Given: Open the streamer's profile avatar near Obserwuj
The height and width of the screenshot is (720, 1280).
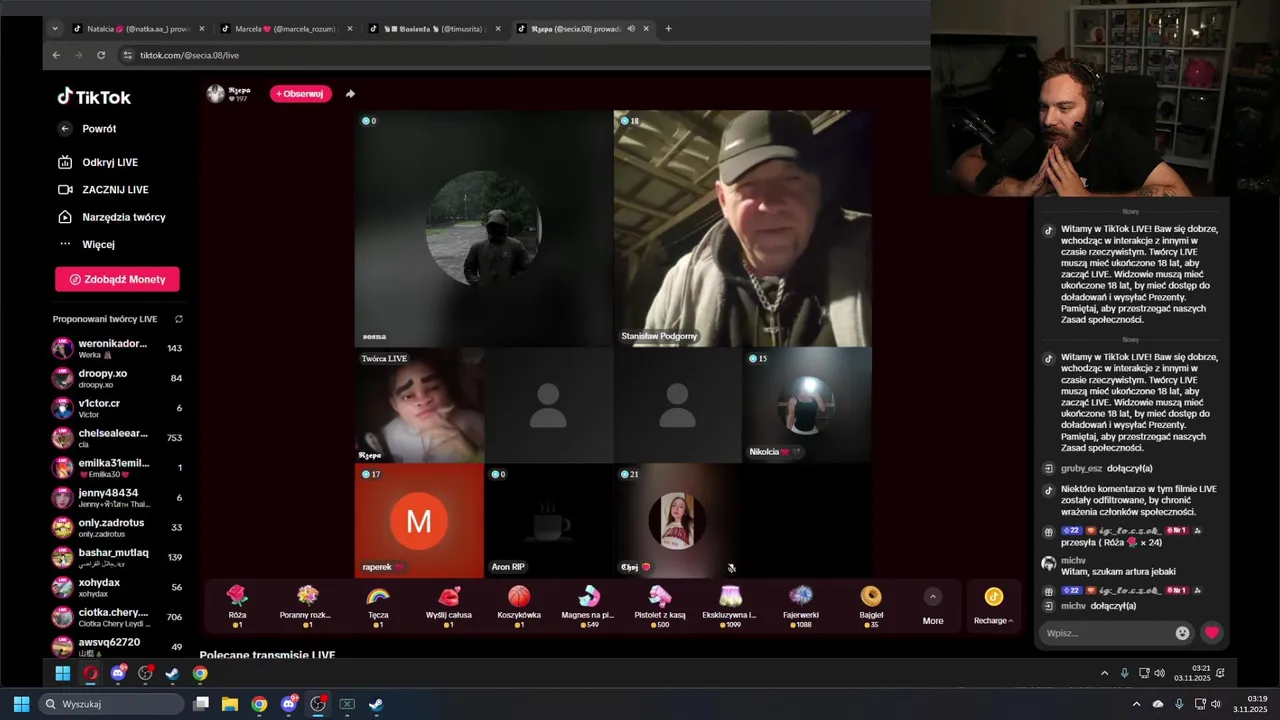Looking at the screenshot, I should tap(215, 94).
